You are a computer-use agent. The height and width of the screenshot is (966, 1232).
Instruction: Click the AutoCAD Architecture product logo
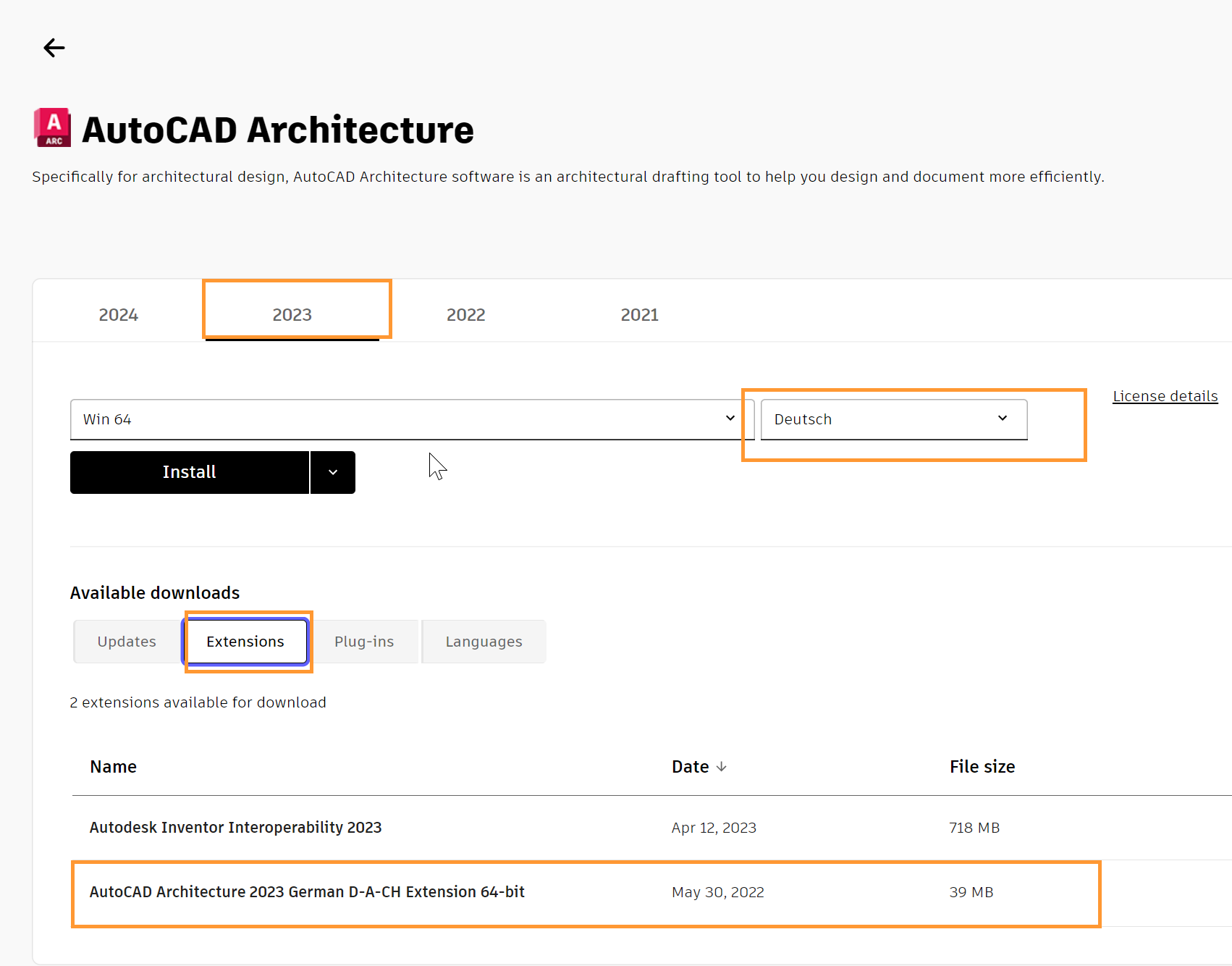pos(53,128)
